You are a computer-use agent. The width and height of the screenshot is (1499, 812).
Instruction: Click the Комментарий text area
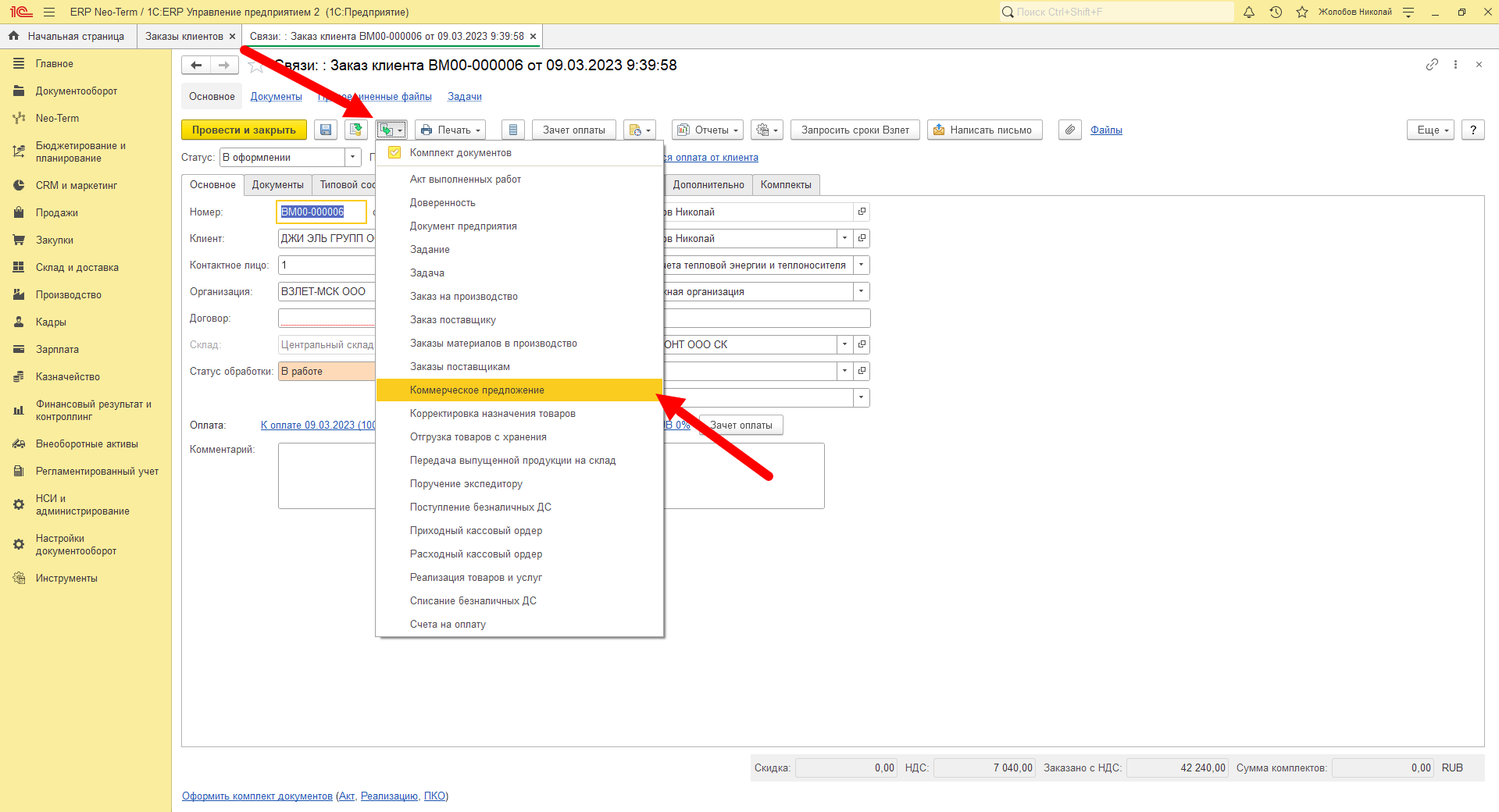point(551,476)
